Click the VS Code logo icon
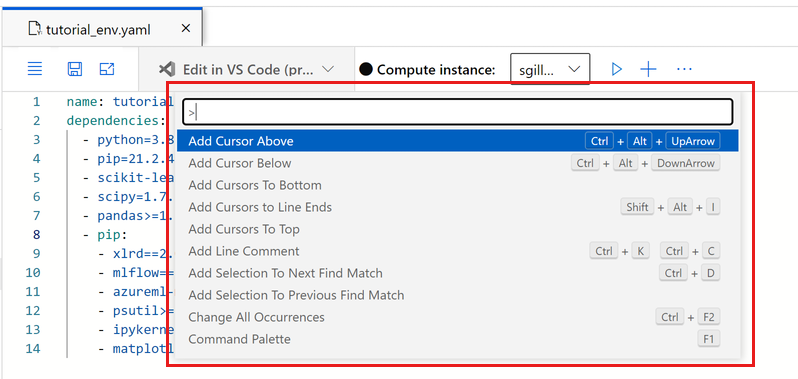This screenshot has width=798, height=379. click(x=167, y=69)
